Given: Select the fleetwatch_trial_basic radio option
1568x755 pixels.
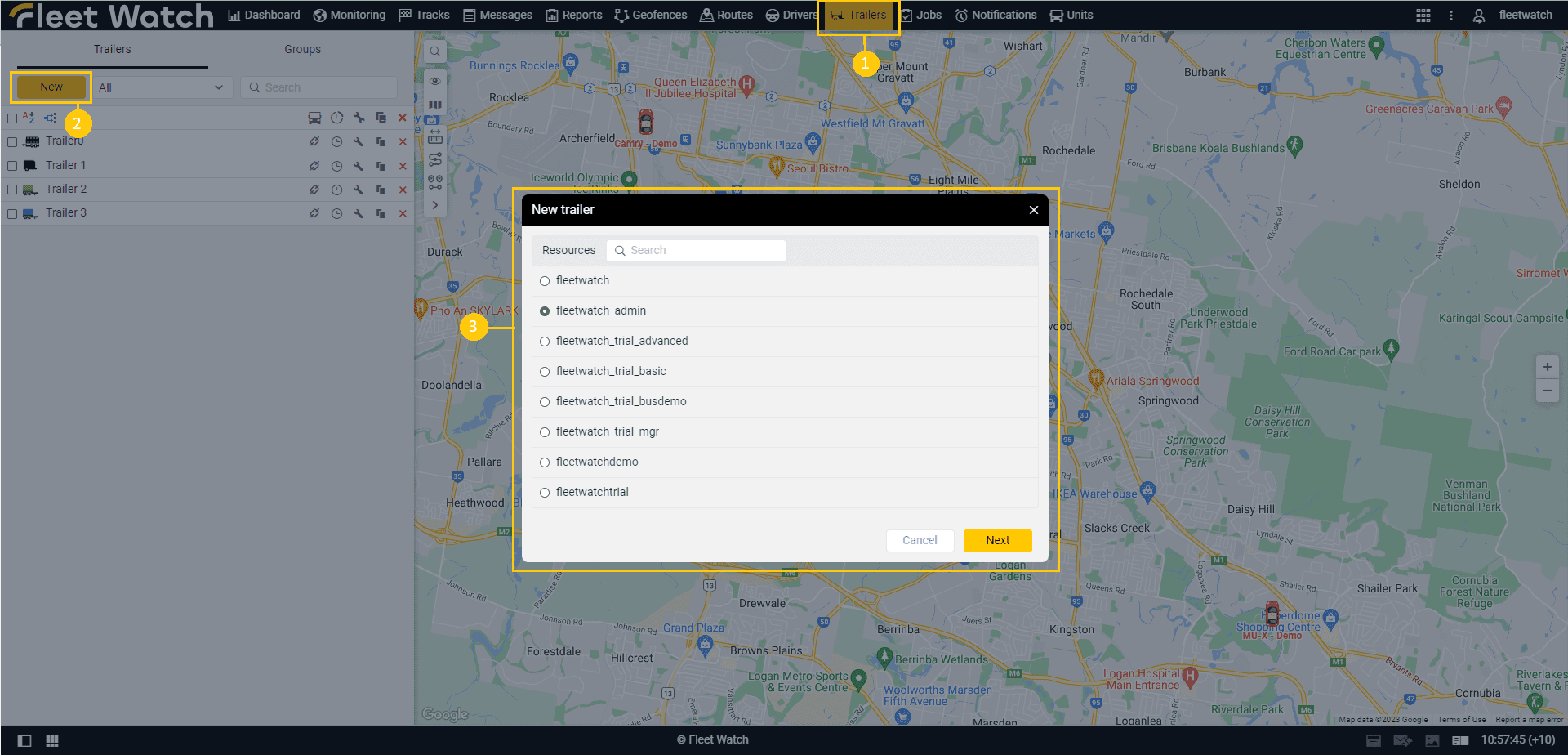Looking at the screenshot, I should pos(545,372).
